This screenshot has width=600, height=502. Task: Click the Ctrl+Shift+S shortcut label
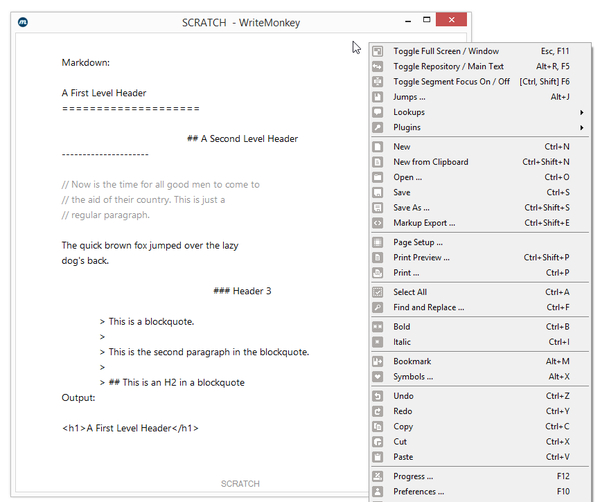pos(547,208)
